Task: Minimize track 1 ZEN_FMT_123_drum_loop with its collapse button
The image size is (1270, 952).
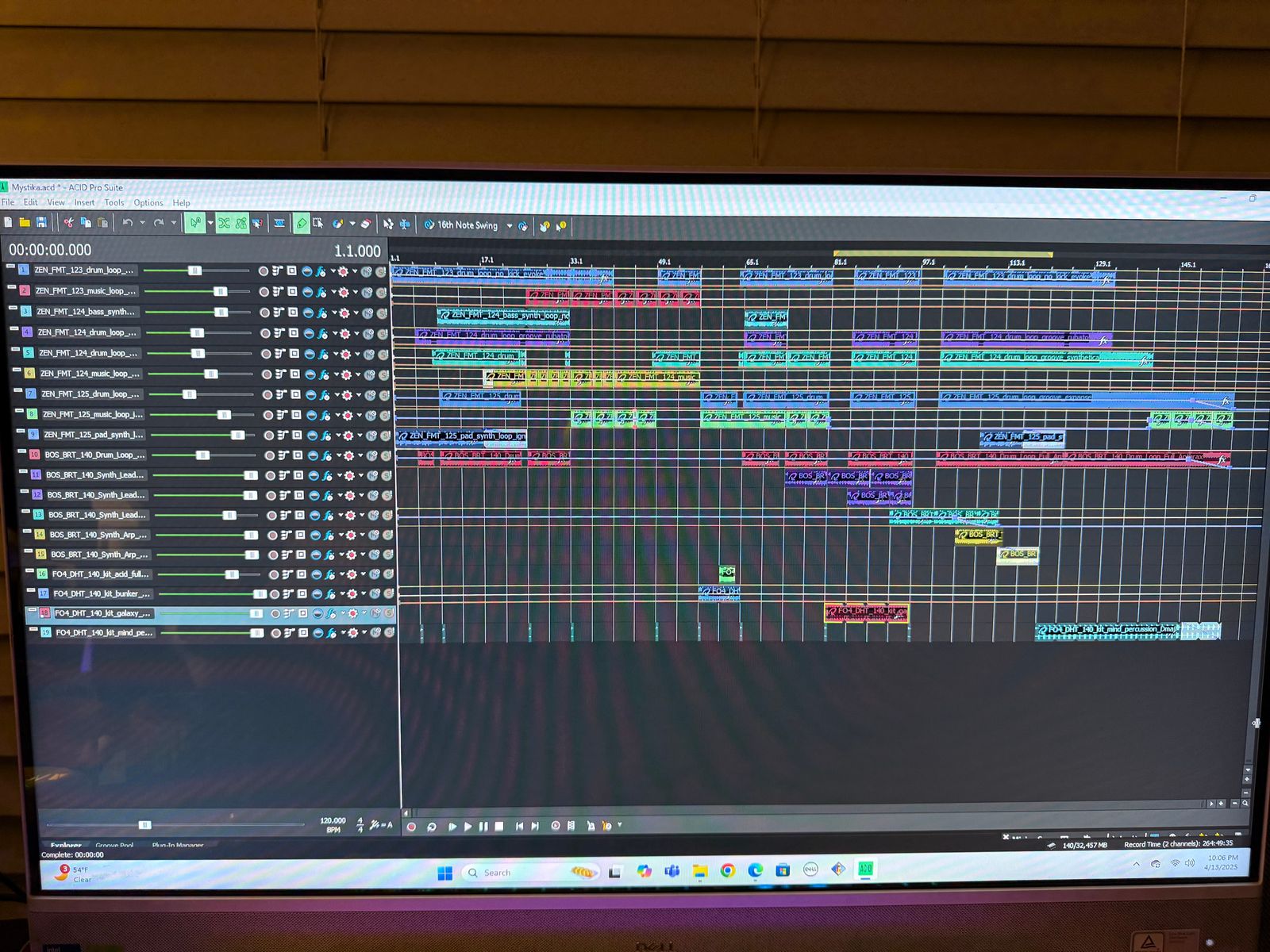Action: [10, 267]
